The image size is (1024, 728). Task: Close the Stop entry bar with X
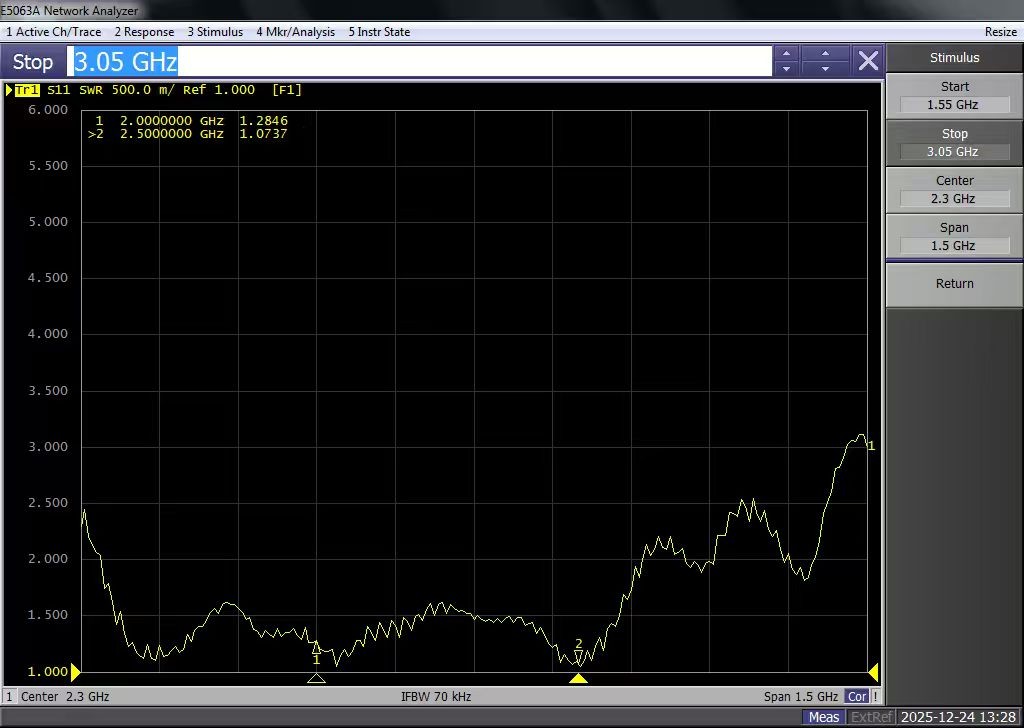click(868, 61)
